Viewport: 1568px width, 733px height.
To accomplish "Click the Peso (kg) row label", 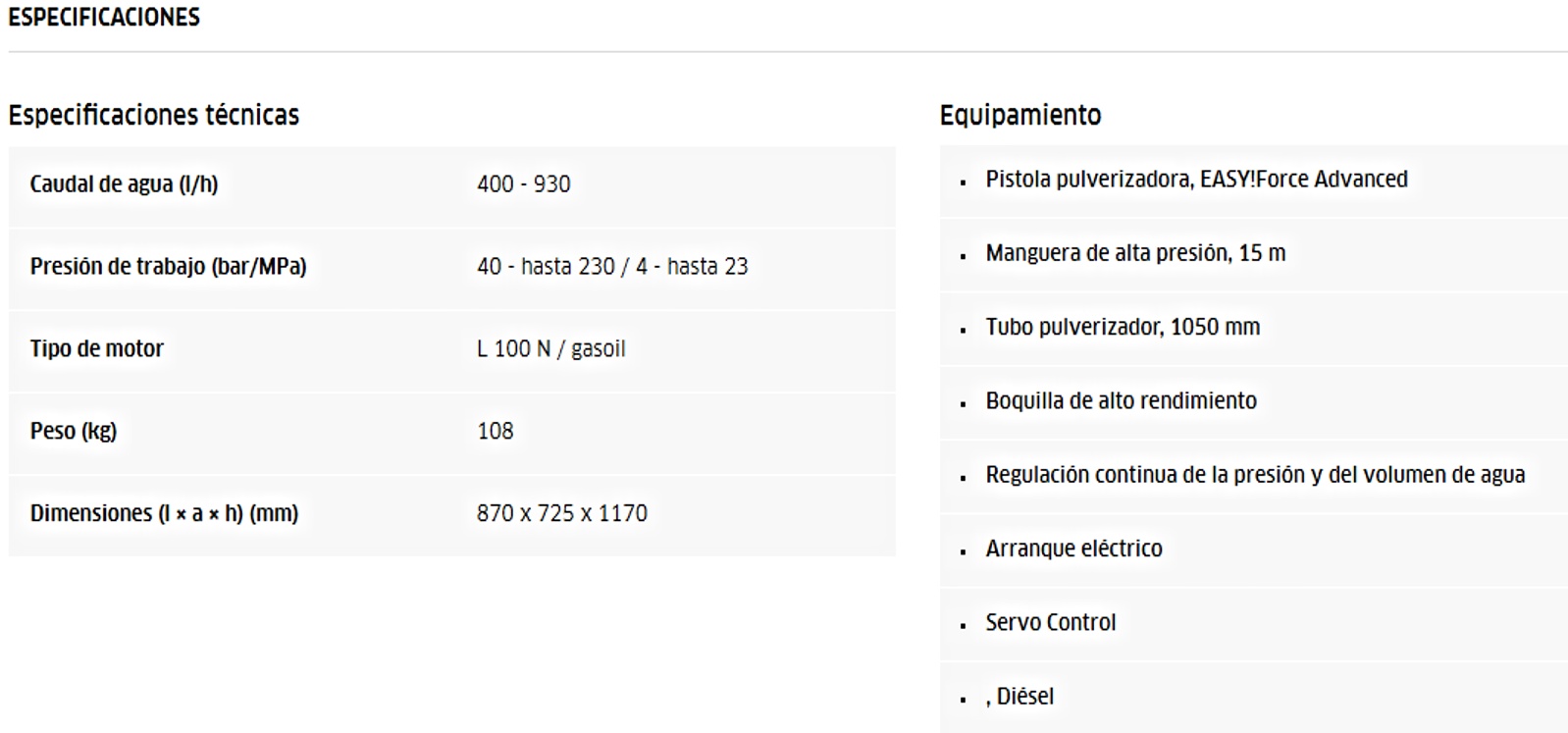I will click(x=74, y=431).
